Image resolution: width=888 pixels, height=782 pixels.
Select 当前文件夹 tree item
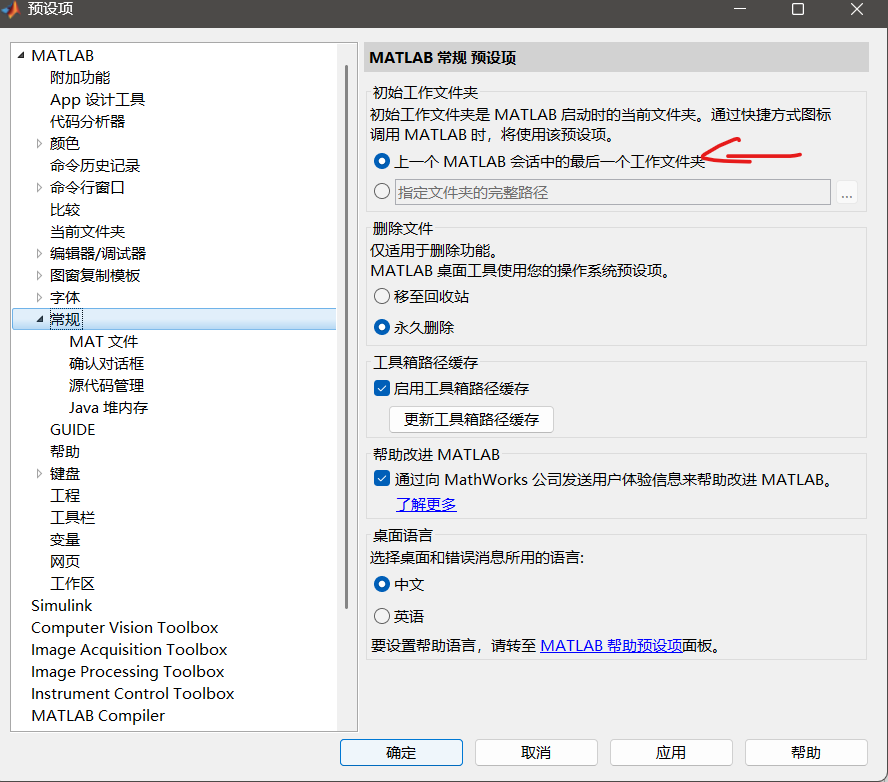coord(87,232)
